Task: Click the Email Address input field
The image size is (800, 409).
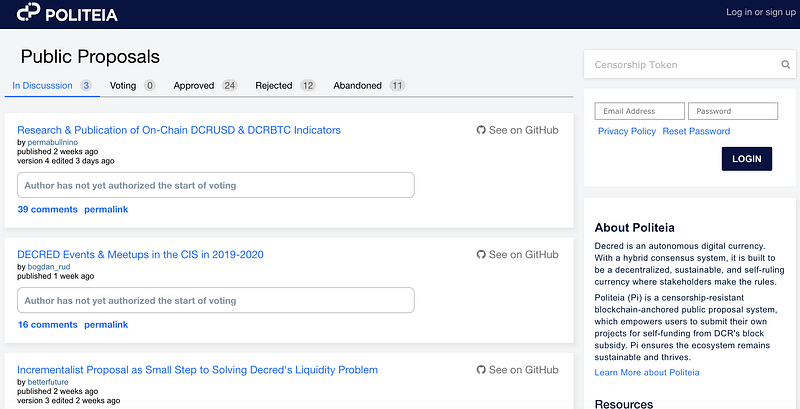Action: pos(640,111)
